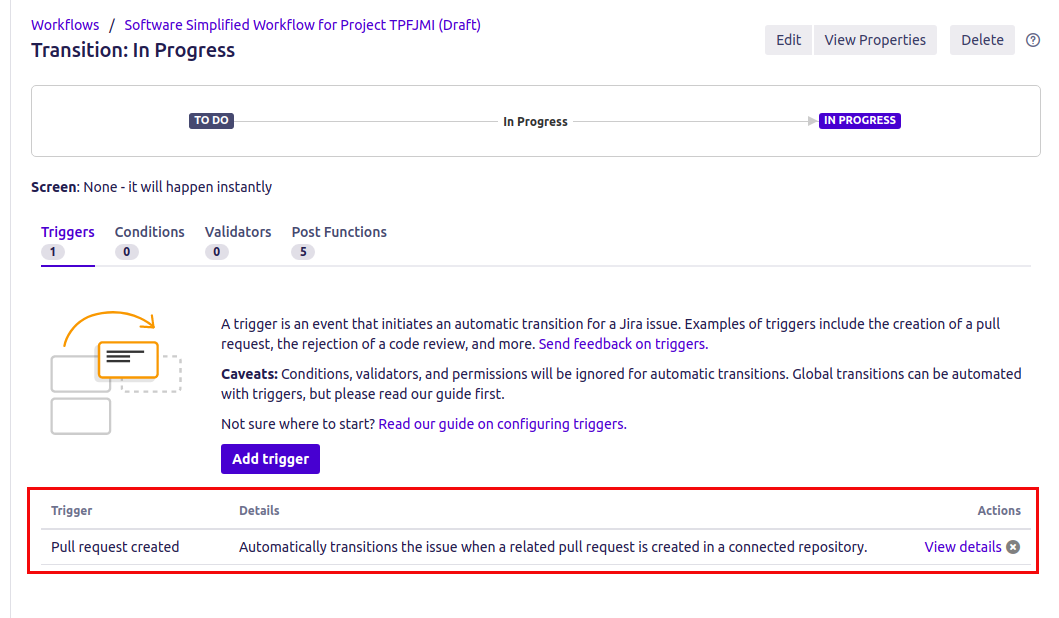Switch to the Triggers tab

click(68, 241)
